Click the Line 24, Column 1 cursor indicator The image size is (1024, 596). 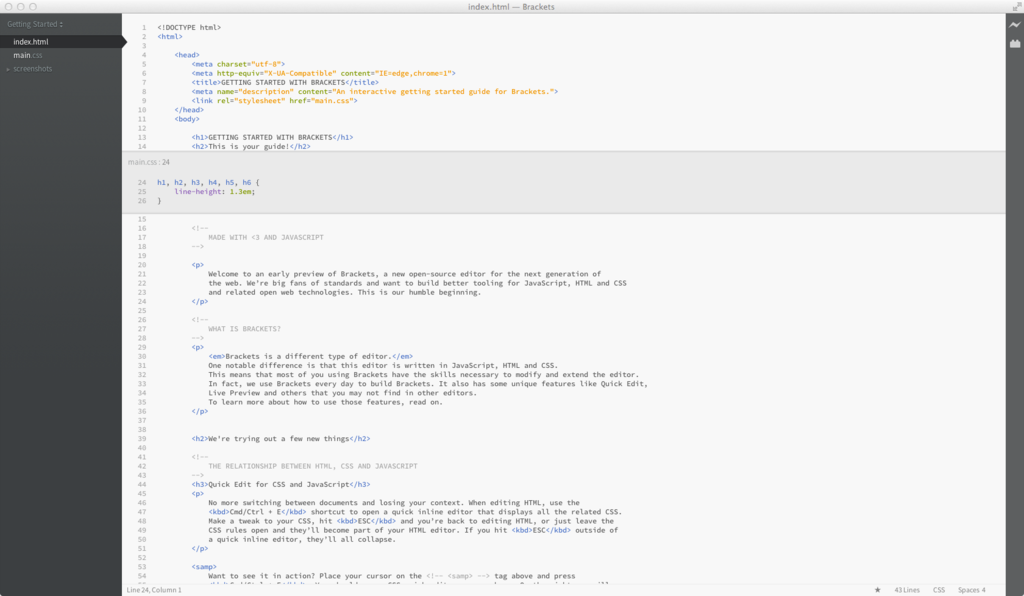[154, 589]
